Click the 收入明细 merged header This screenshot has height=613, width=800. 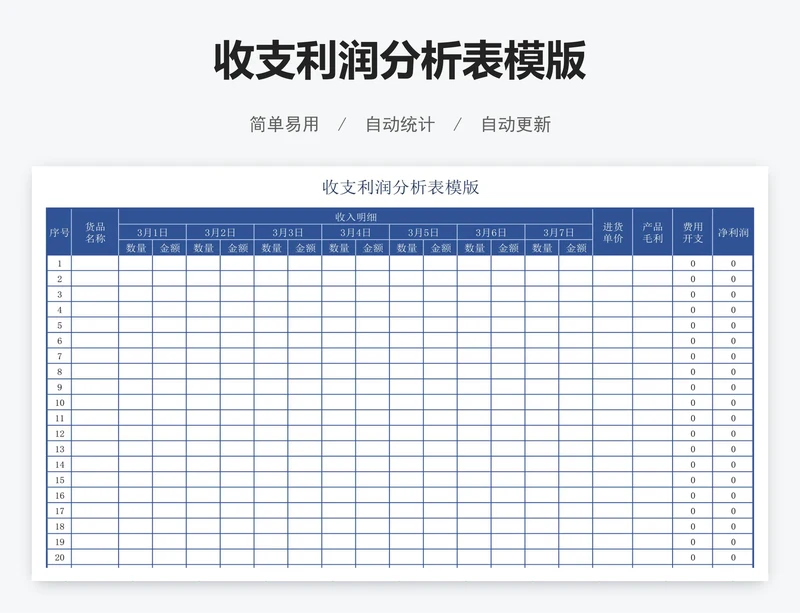[x=356, y=217]
